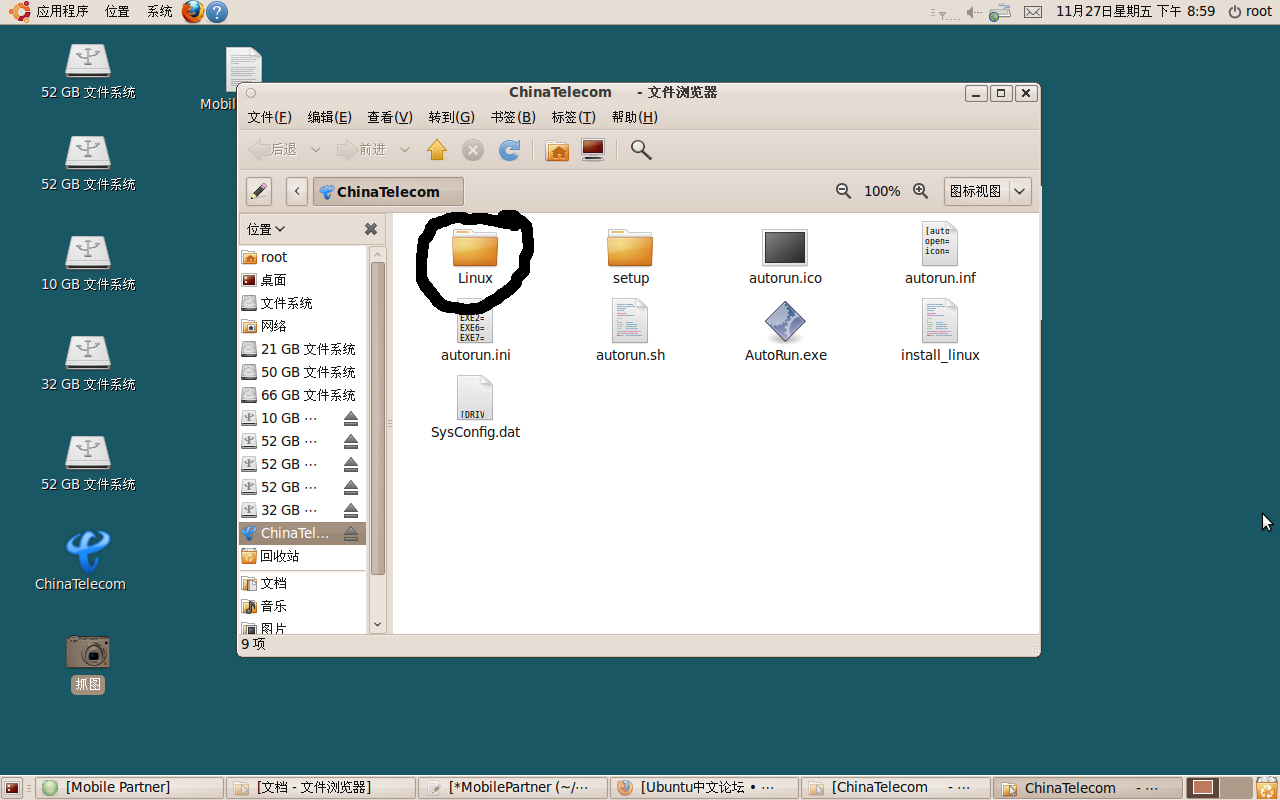Click the sidebar scrollbar down arrow
The width and height of the screenshot is (1280, 800).
tap(378, 625)
